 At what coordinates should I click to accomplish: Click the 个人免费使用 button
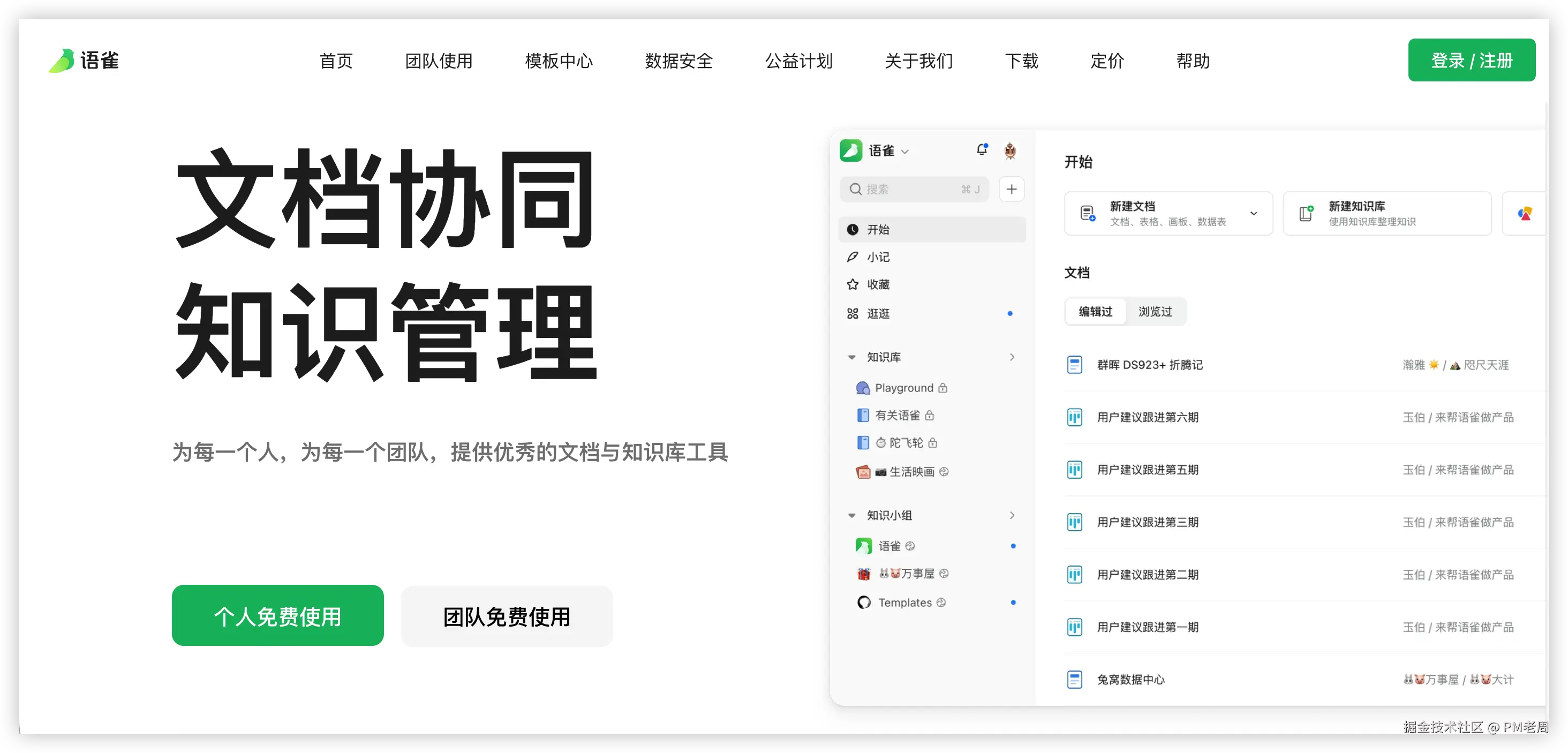coord(277,615)
